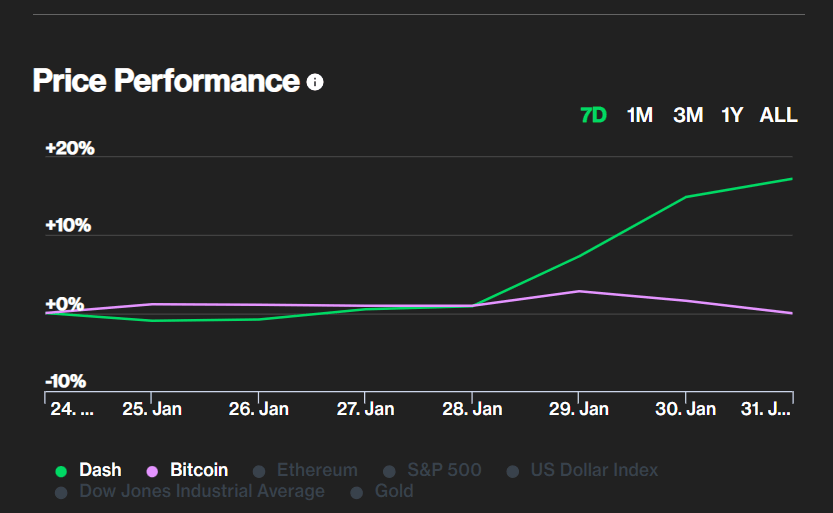Toggle the Bitcoin series in legend
Screen dimensions: 833x513
click(x=198, y=470)
